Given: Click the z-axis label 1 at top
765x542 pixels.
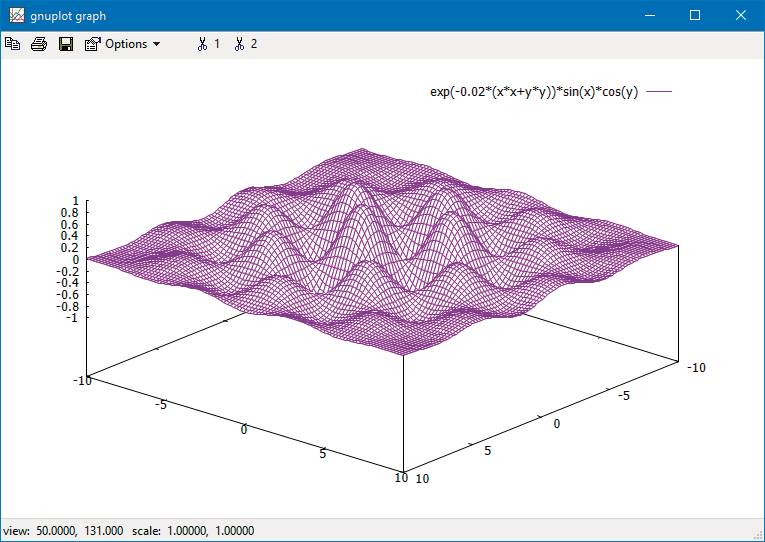Looking at the screenshot, I should pos(75,201).
